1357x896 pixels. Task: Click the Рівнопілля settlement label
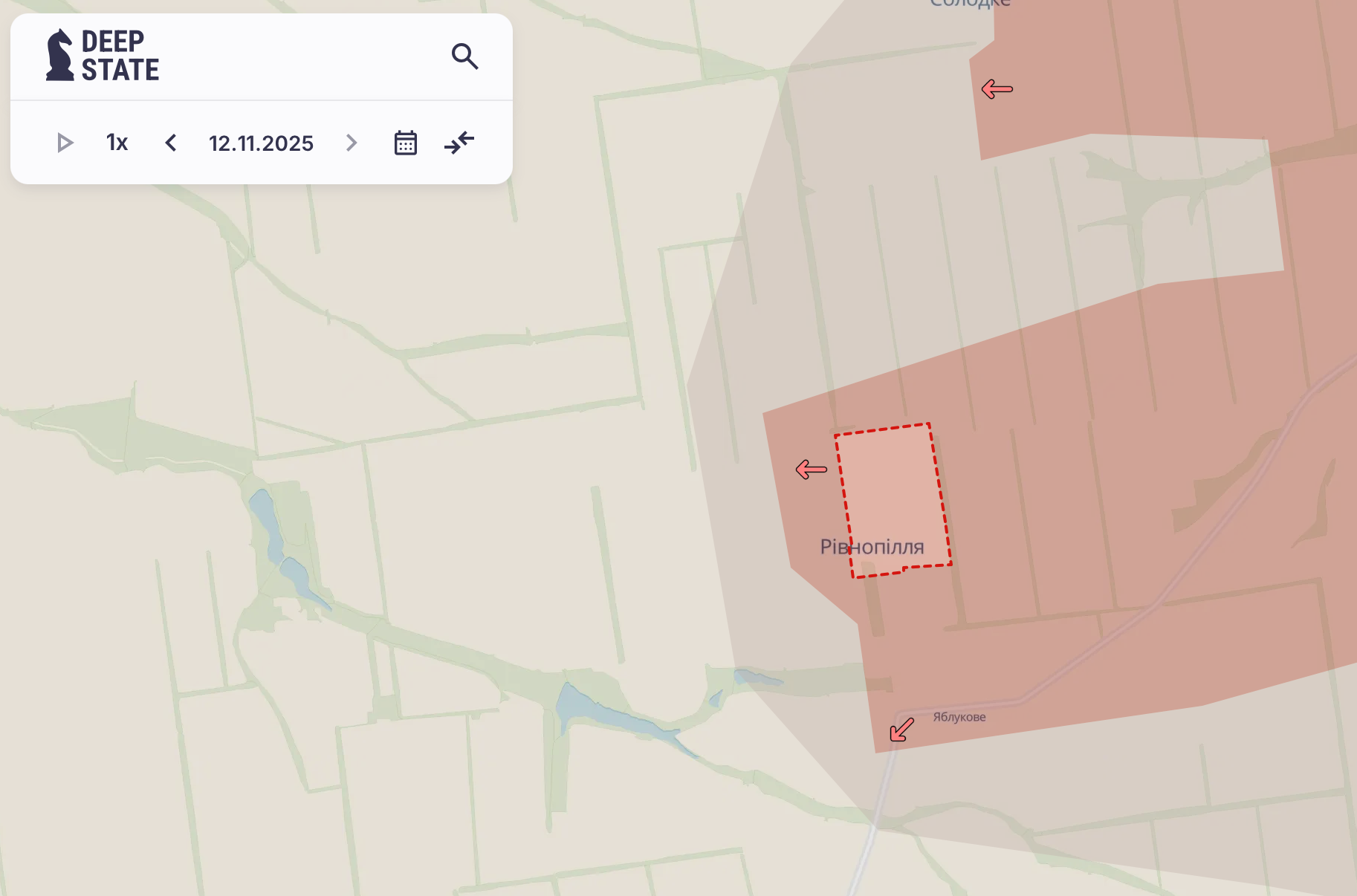[x=872, y=548]
